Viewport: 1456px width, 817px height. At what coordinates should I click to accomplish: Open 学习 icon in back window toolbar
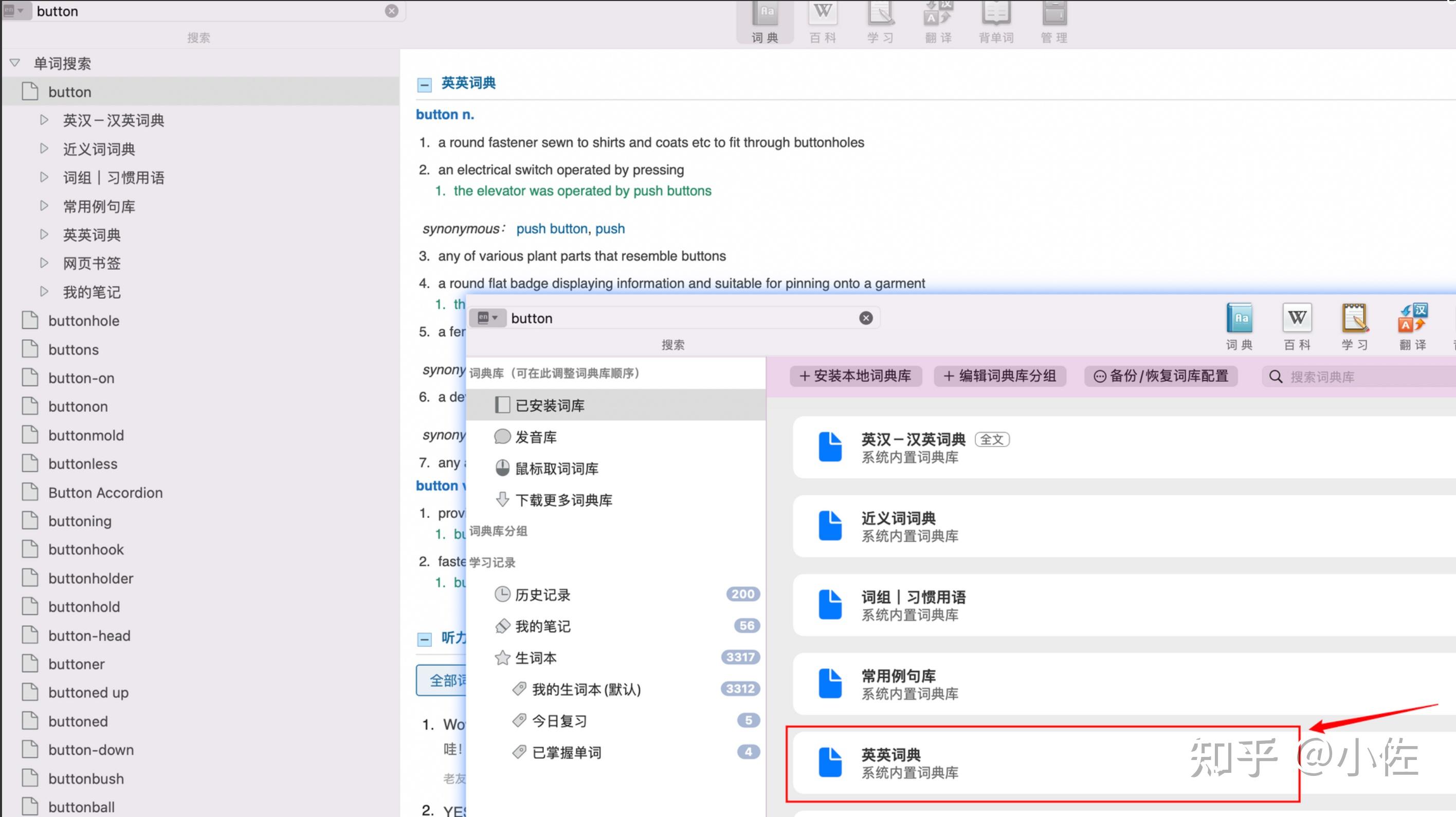(x=881, y=23)
